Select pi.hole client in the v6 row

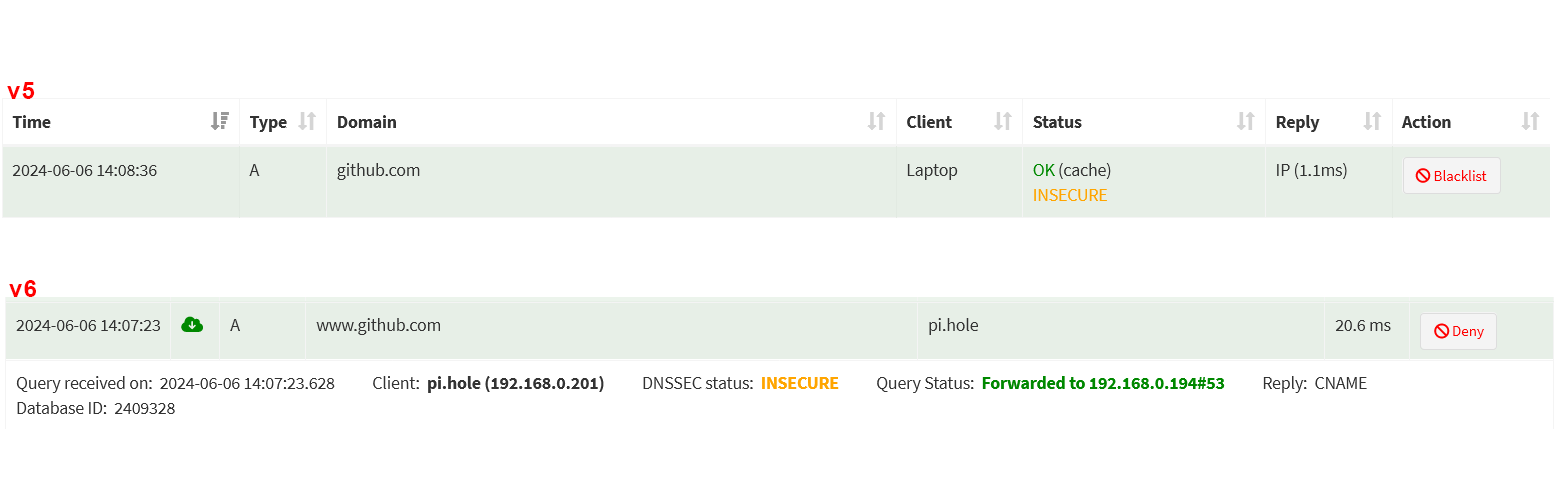[953, 325]
